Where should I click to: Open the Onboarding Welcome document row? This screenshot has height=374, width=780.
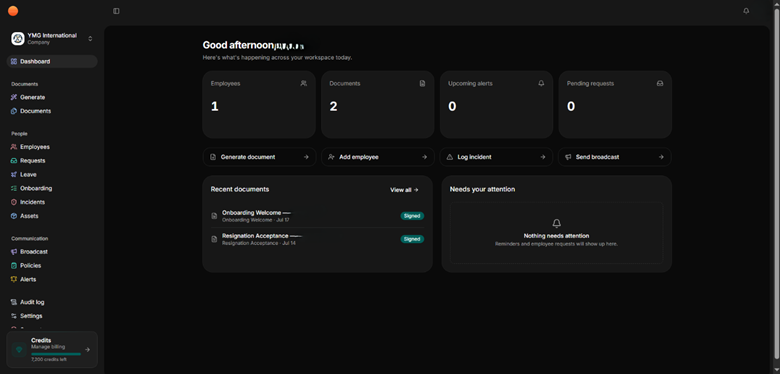[x=317, y=216]
